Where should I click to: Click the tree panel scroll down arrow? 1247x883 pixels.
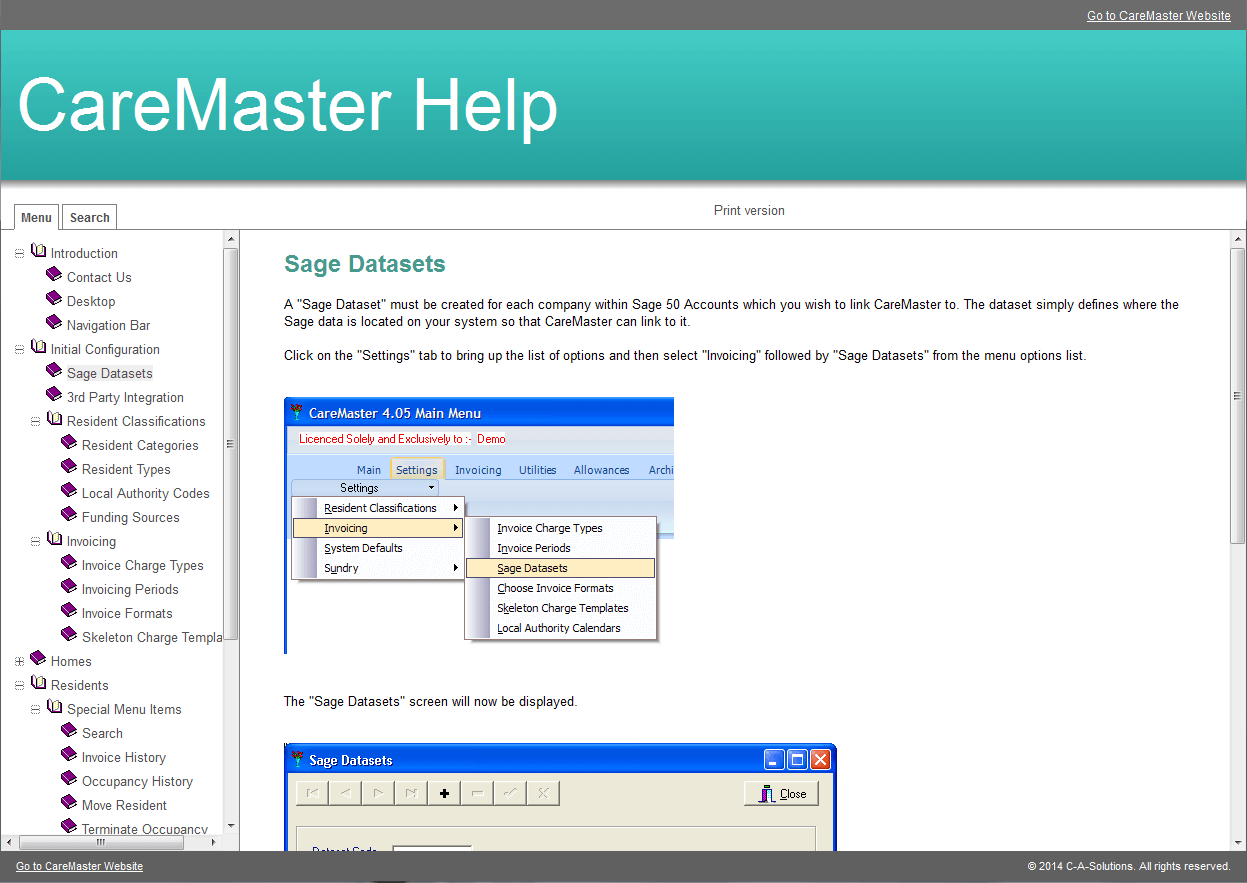click(x=231, y=826)
